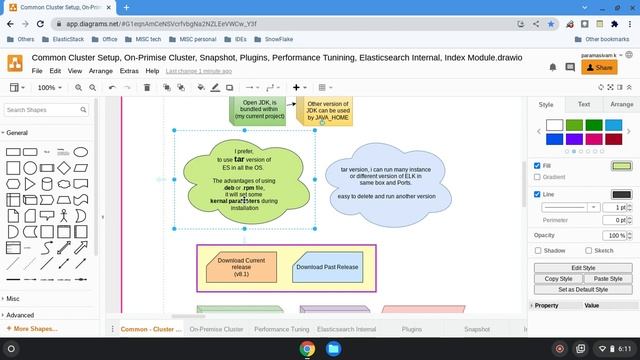Viewport: 640px width, 360px height.
Task: Click the Copy Style button
Action: pos(558,279)
